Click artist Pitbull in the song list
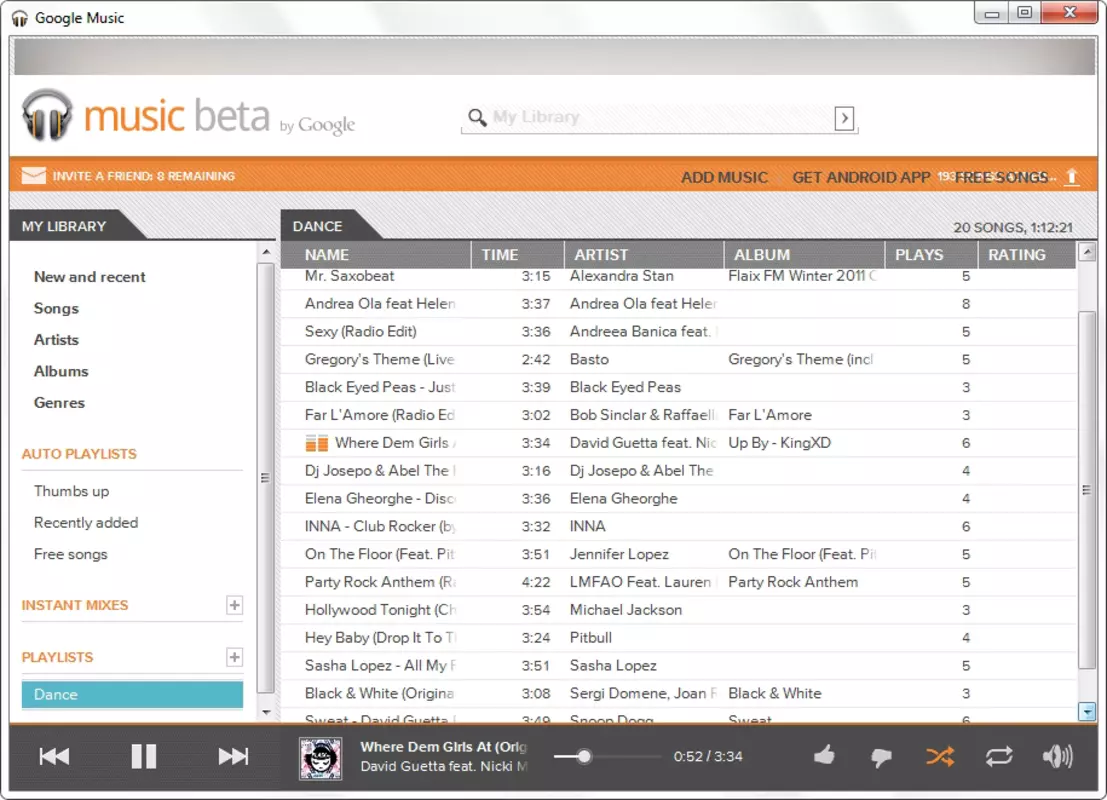The image size is (1107, 800). point(590,638)
